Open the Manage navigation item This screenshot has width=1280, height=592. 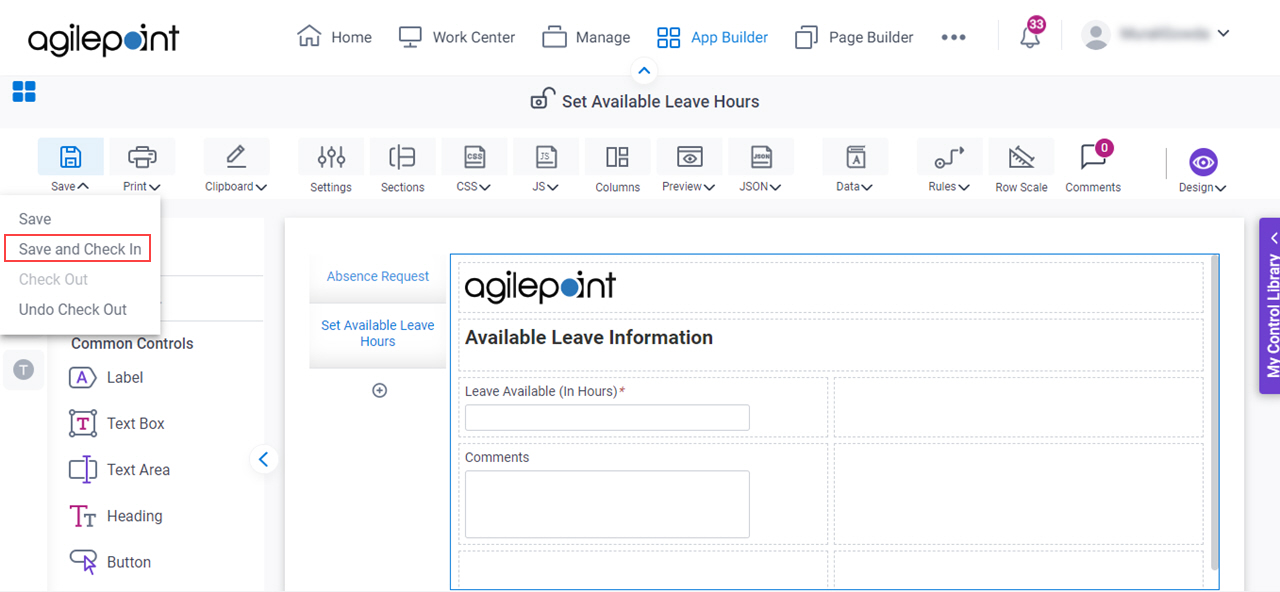click(586, 37)
